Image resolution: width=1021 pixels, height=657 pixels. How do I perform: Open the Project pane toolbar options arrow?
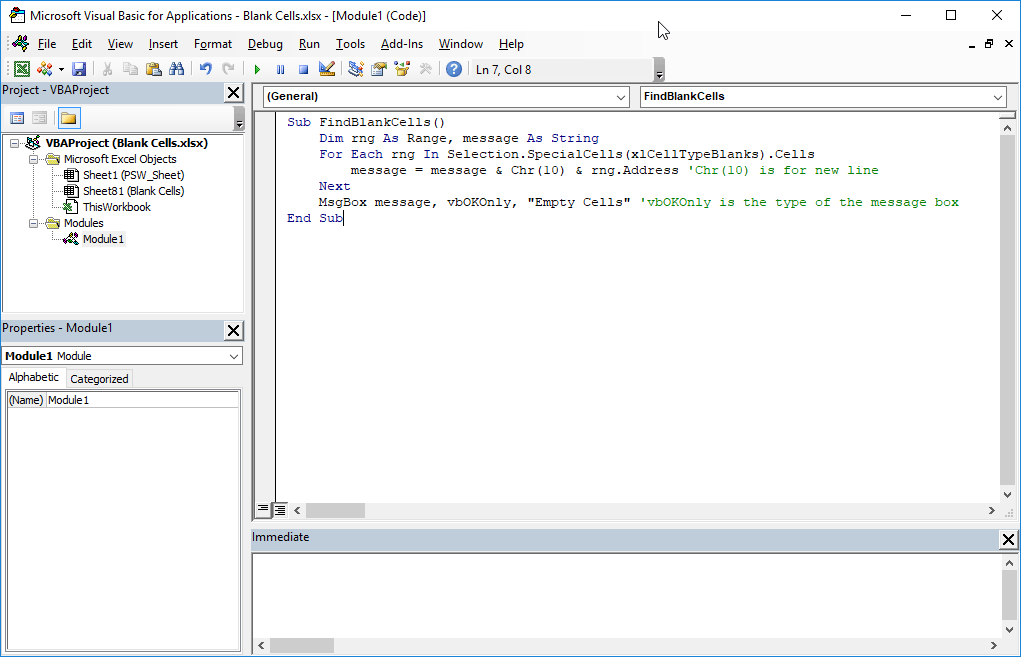[x=239, y=119]
